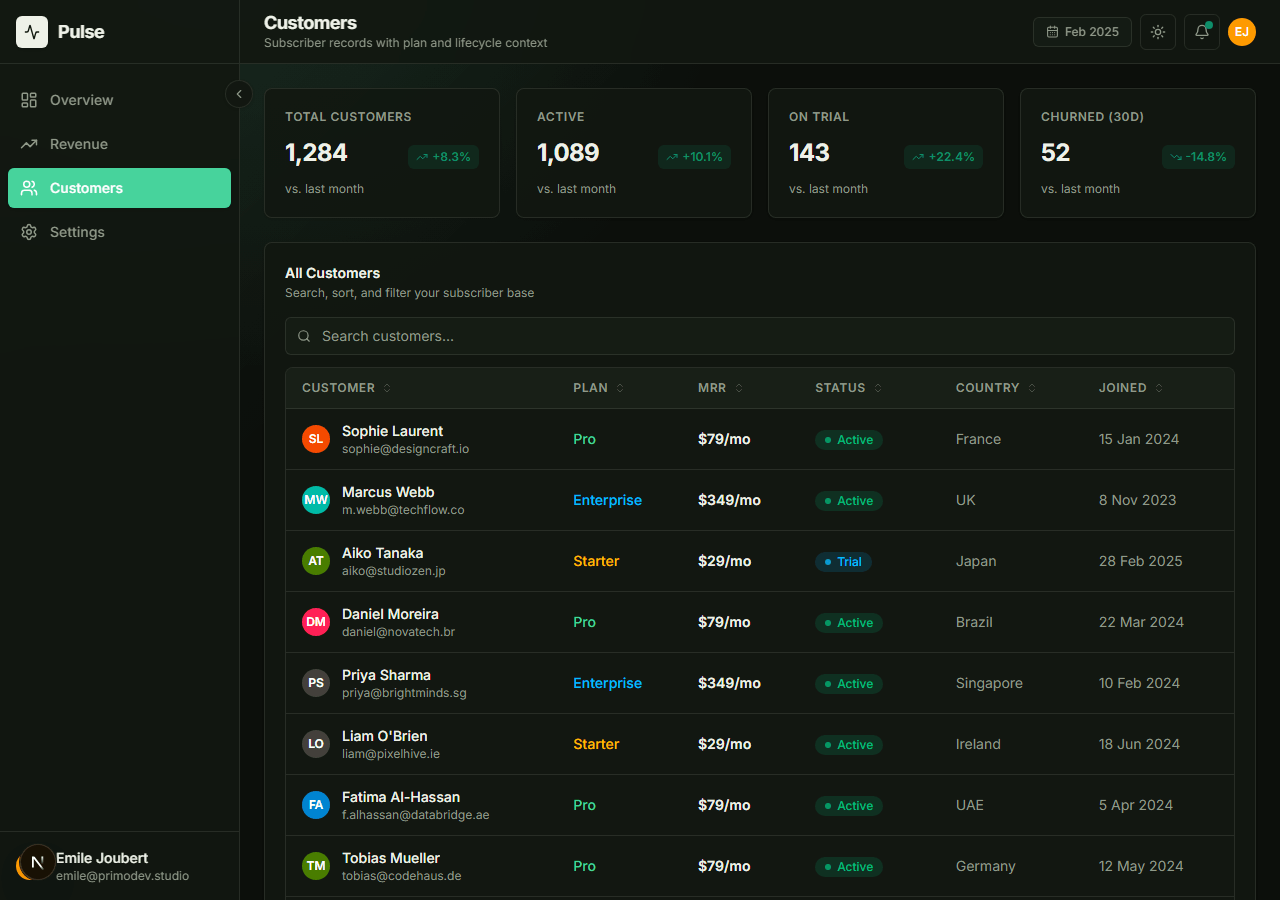Click the Churned value 52
The height and width of the screenshot is (900, 1280).
1055,153
